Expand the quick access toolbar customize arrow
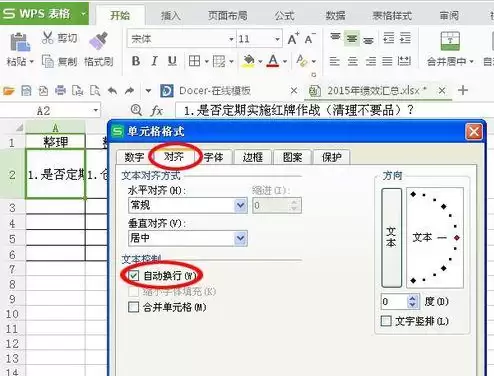This screenshot has width=494, height=376. (x=148, y=91)
